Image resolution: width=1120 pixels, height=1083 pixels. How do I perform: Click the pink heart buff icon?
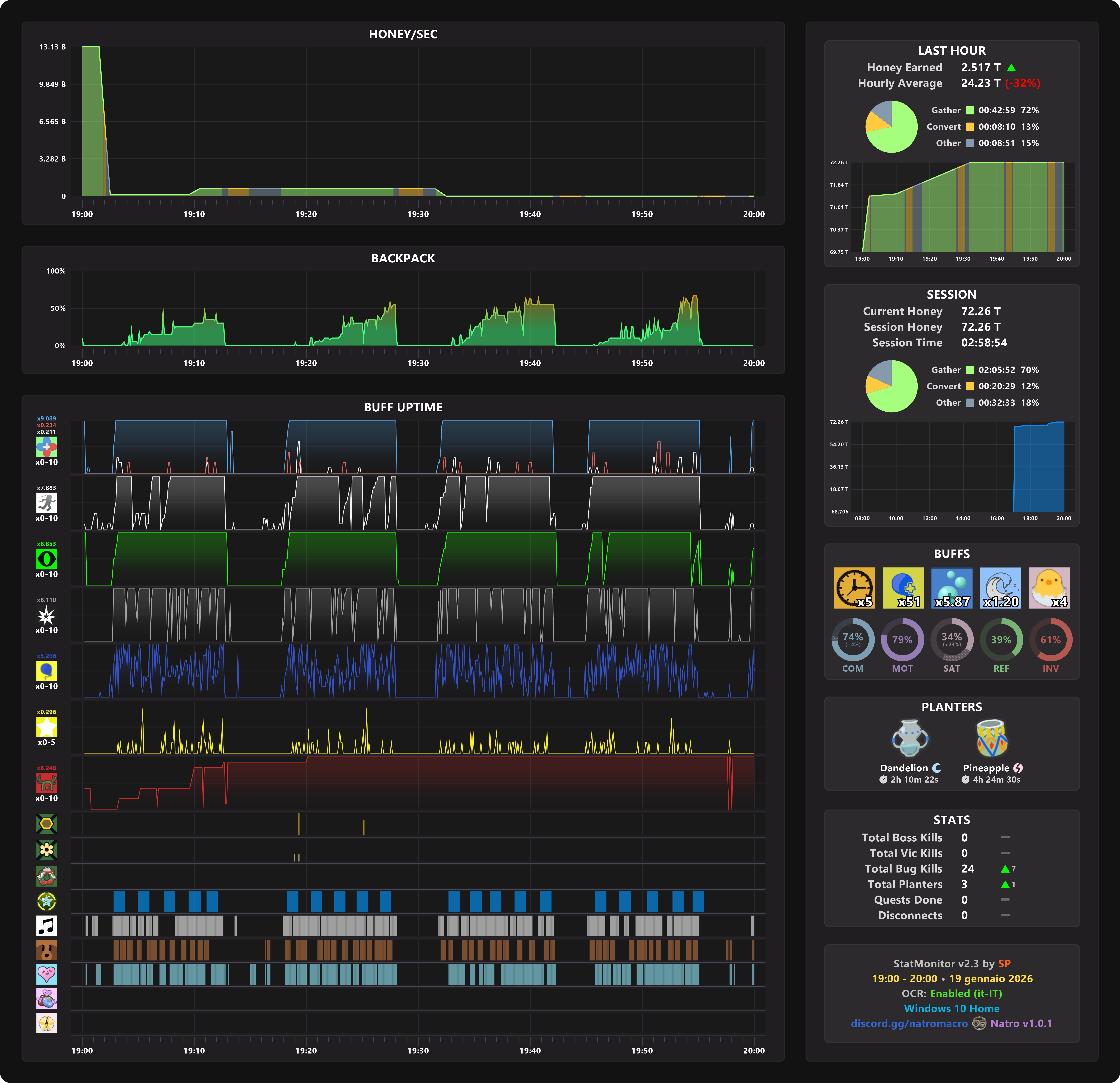click(46, 974)
